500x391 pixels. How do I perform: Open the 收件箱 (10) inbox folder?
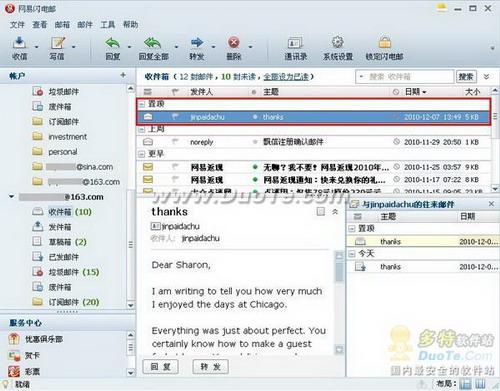point(63,212)
